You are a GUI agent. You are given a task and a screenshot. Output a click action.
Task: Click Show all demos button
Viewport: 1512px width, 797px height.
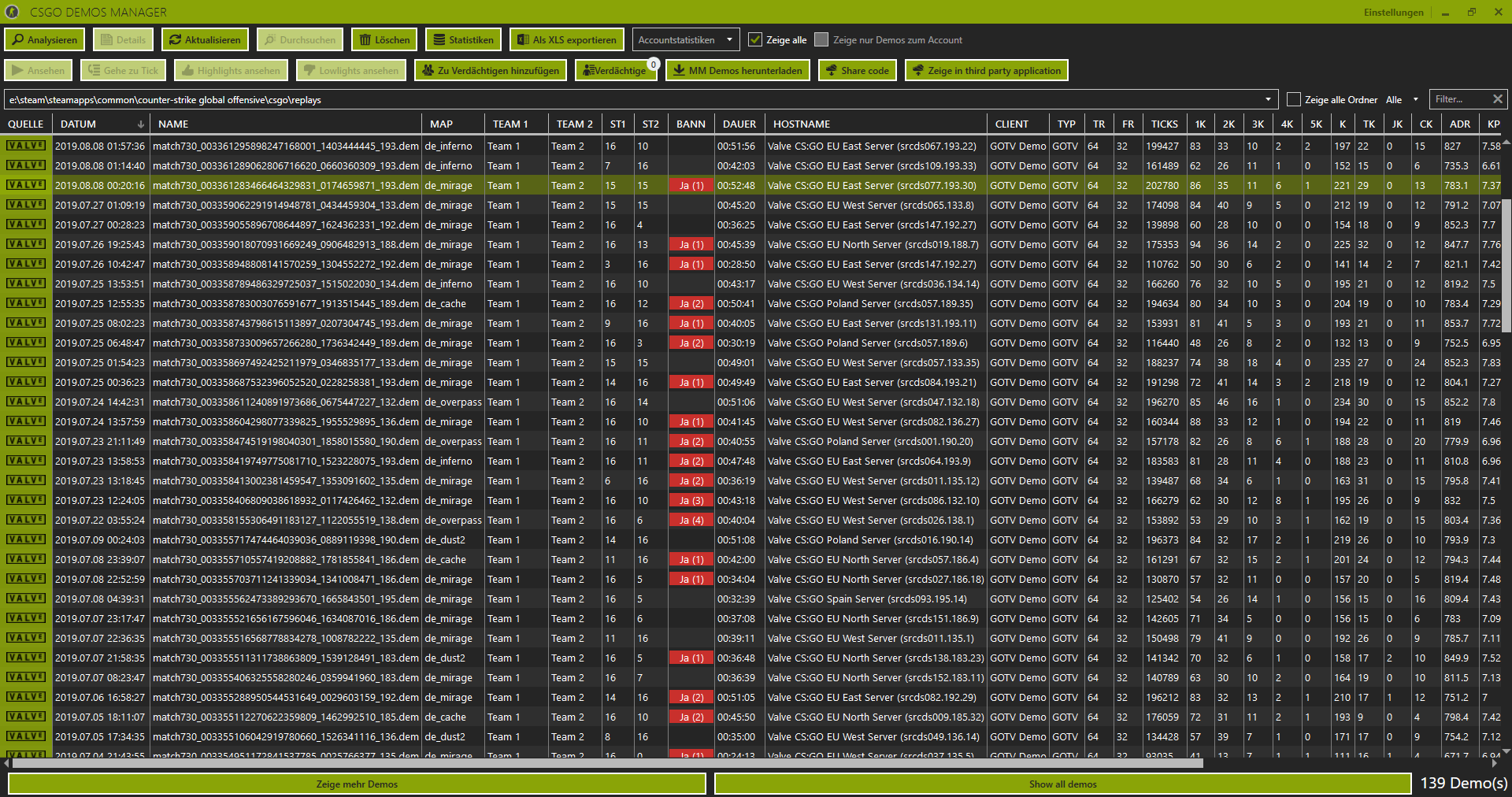click(1062, 784)
